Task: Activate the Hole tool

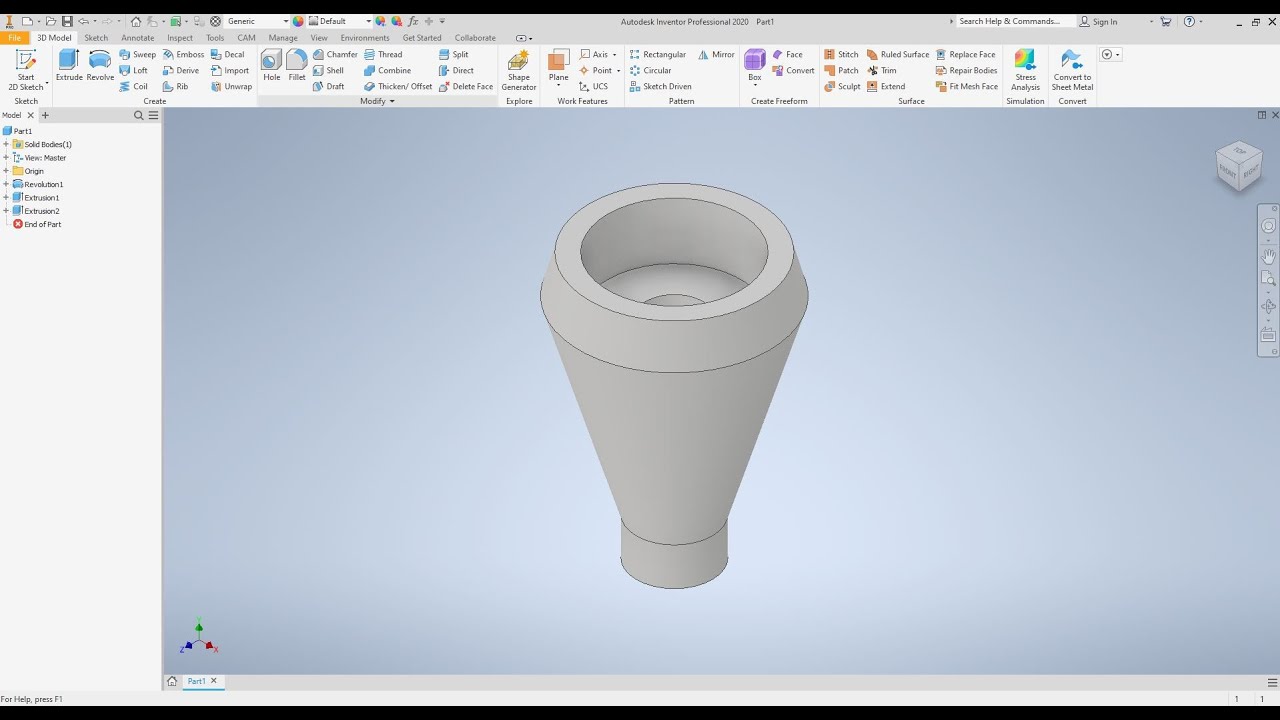Action: pyautogui.click(x=271, y=66)
